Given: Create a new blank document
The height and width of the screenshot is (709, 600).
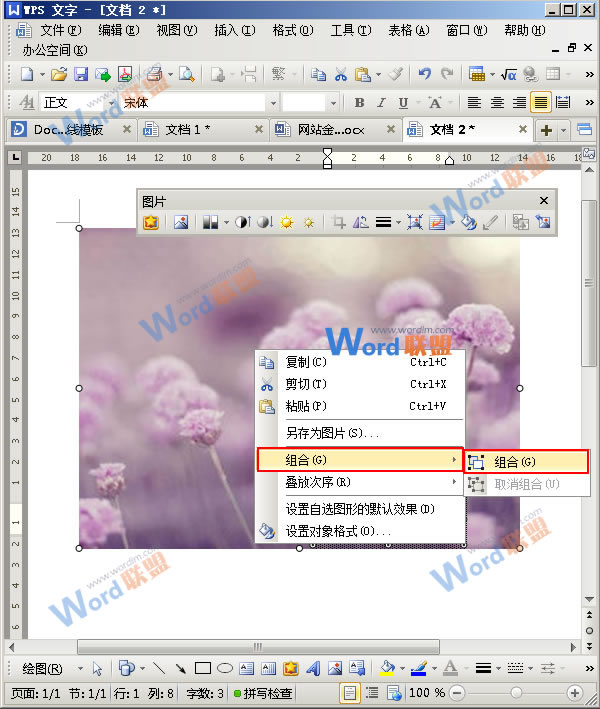Looking at the screenshot, I should pos(27,74).
